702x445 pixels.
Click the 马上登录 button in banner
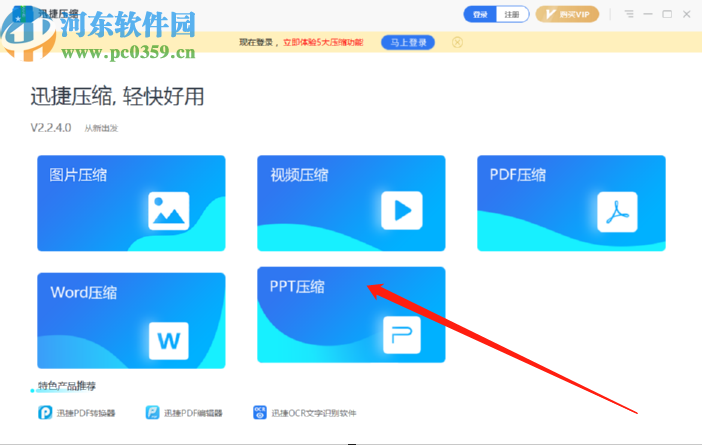pyautogui.click(x=408, y=43)
